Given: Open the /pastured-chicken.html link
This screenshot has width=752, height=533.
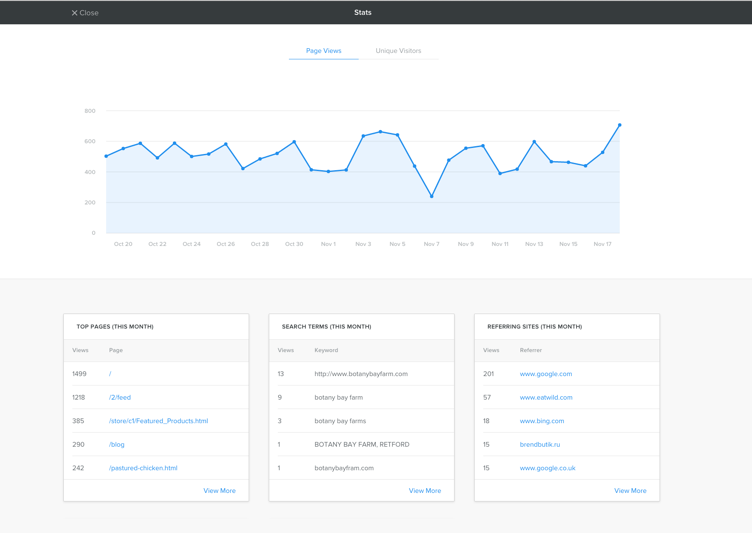Looking at the screenshot, I should point(143,468).
